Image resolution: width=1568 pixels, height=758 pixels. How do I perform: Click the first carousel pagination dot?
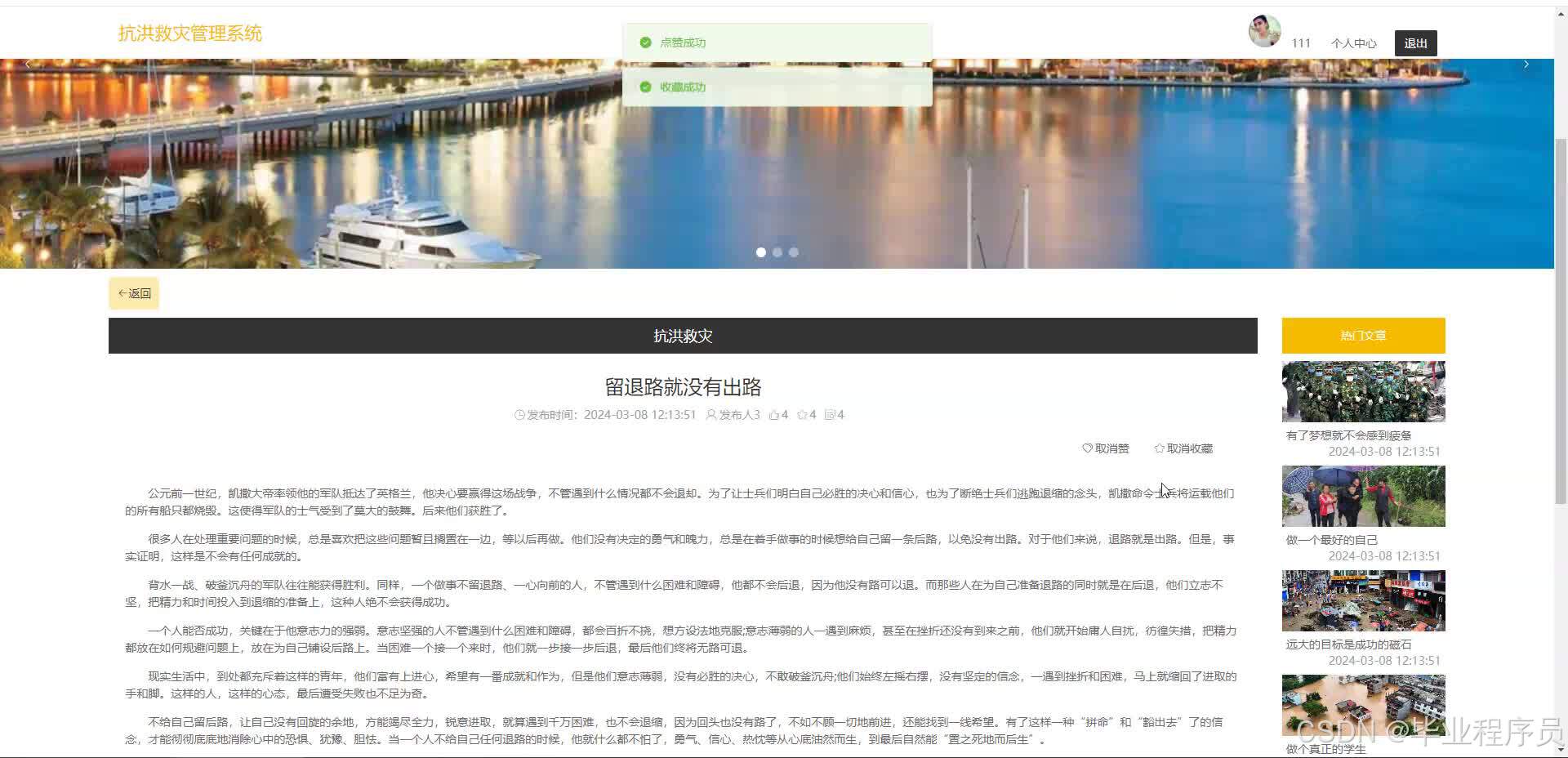[x=760, y=252]
